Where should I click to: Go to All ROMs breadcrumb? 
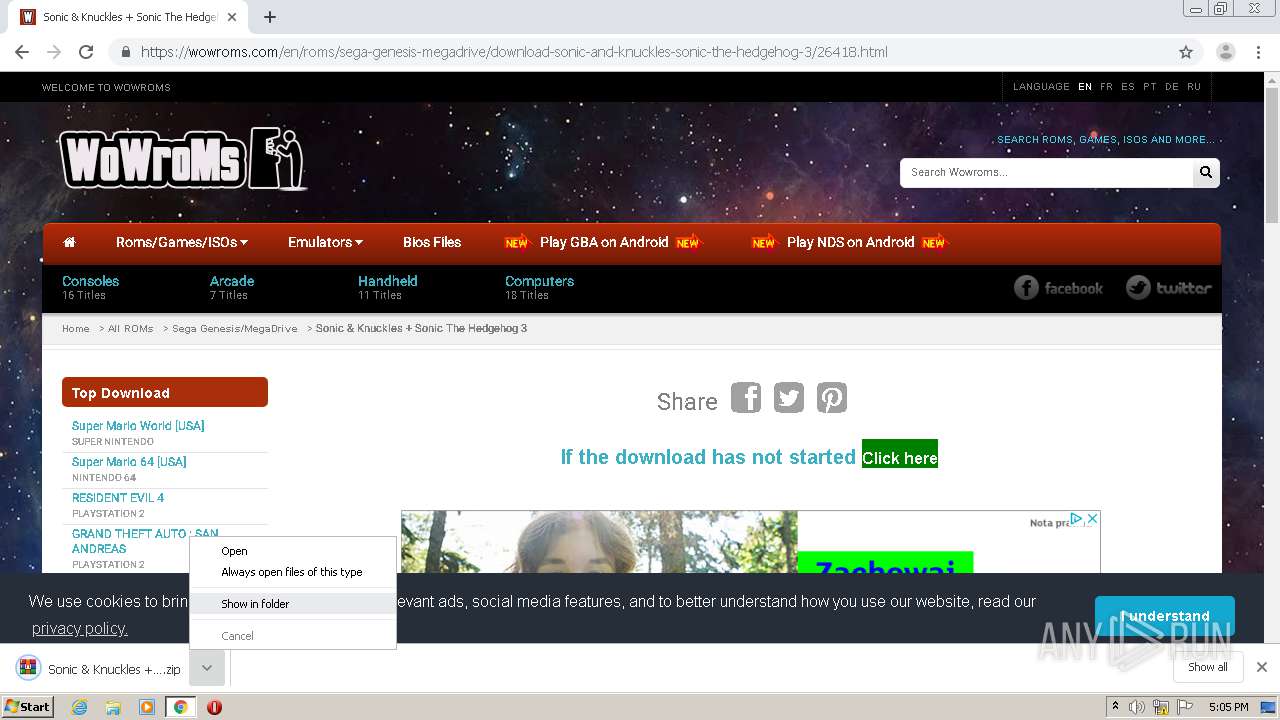(x=131, y=329)
